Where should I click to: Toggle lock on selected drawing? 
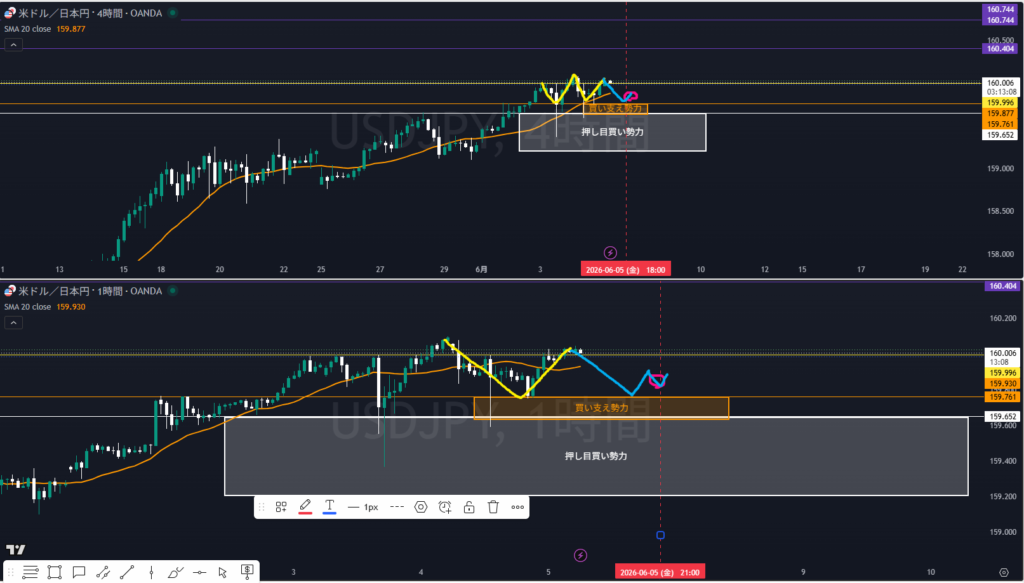point(469,507)
